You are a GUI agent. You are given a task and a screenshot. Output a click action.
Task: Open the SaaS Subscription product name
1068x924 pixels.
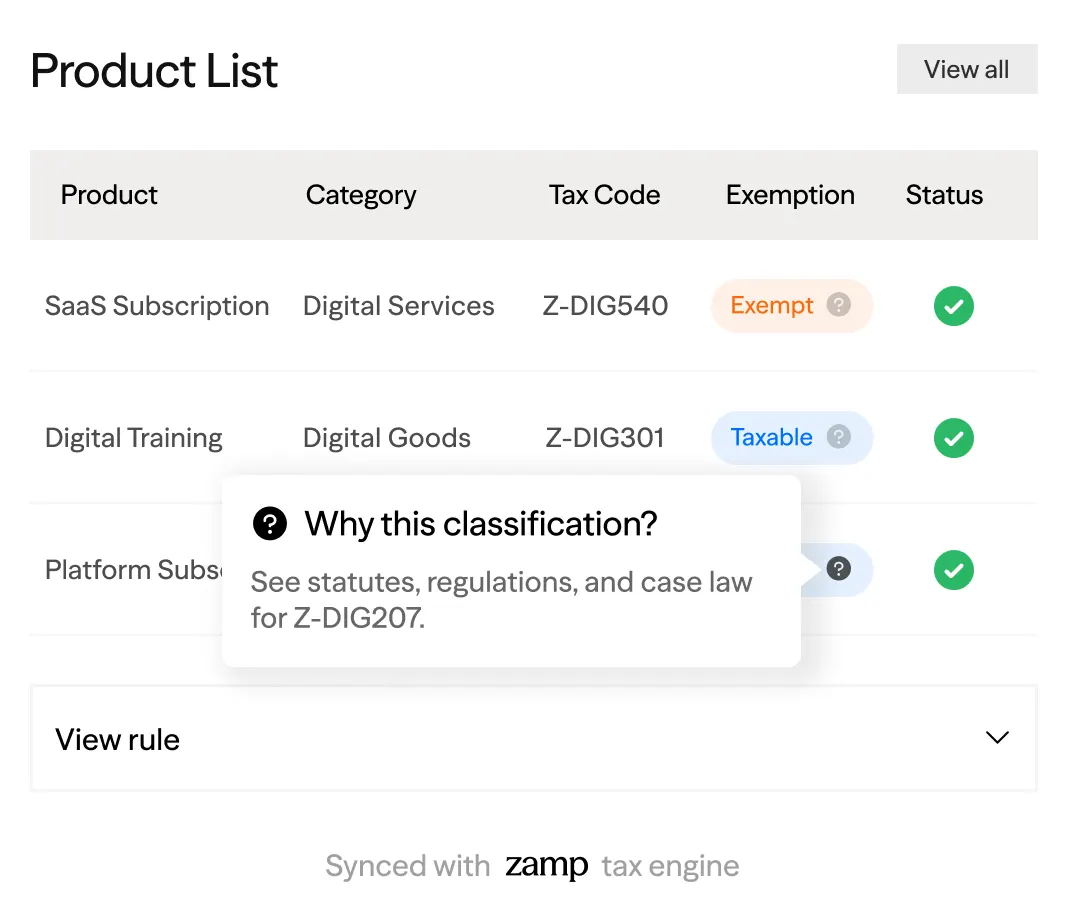tap(157, 306)
